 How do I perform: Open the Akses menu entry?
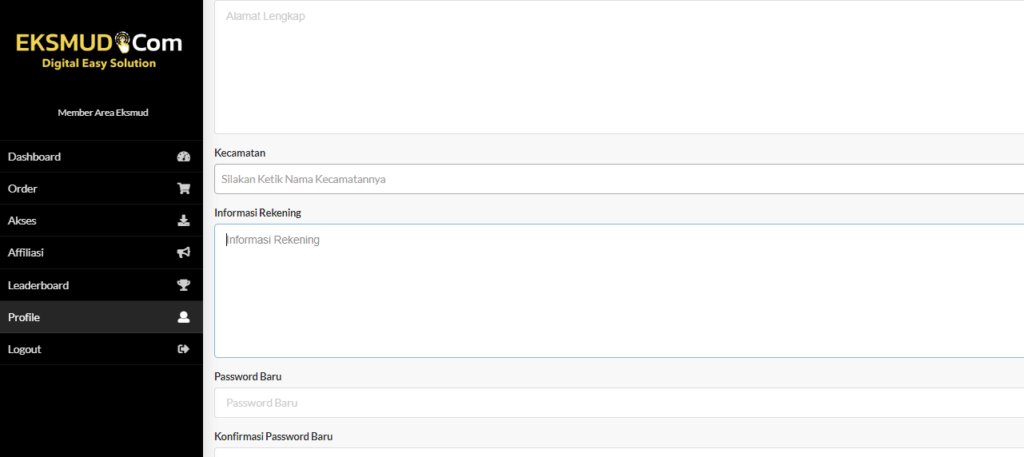coord(101,221)
